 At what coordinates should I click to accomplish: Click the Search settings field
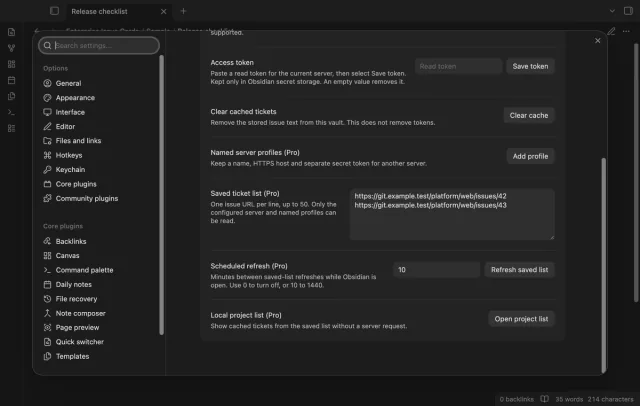(x=99, y=45)
